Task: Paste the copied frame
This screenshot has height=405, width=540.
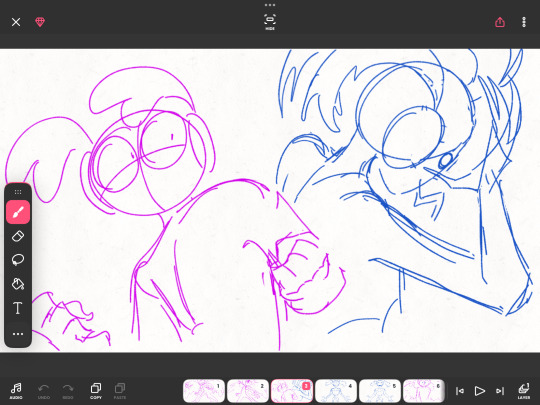Action: click(120, 391)
